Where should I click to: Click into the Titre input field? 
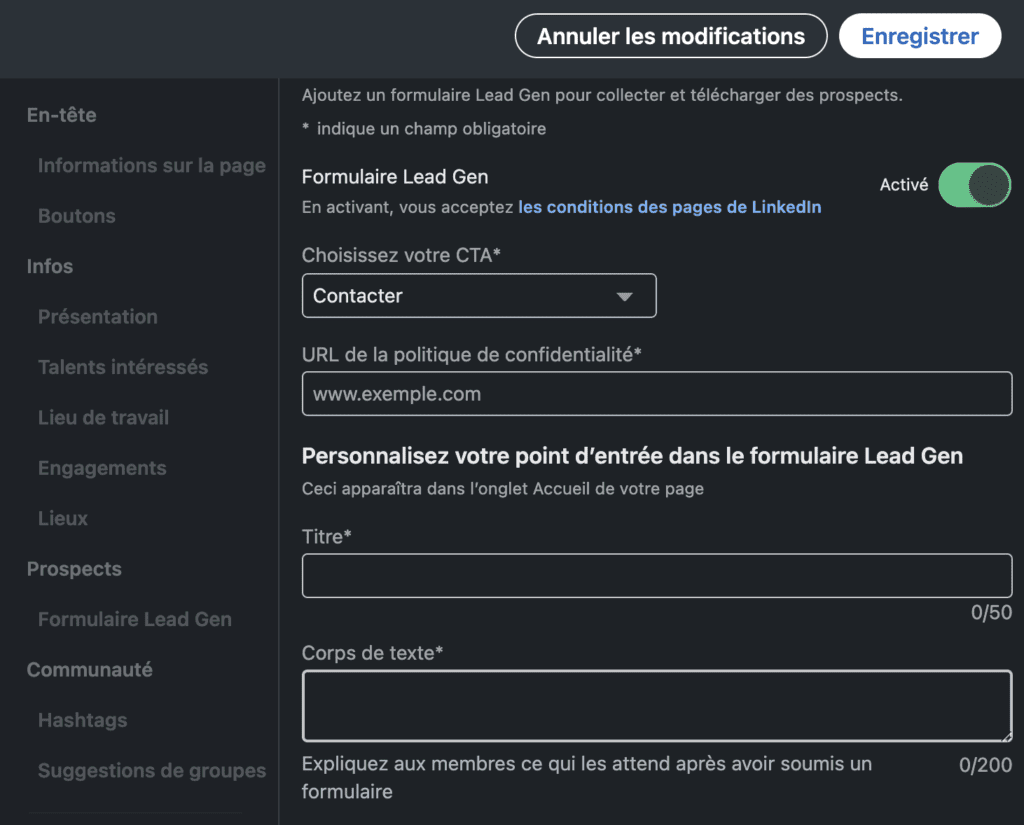(656, 576)
